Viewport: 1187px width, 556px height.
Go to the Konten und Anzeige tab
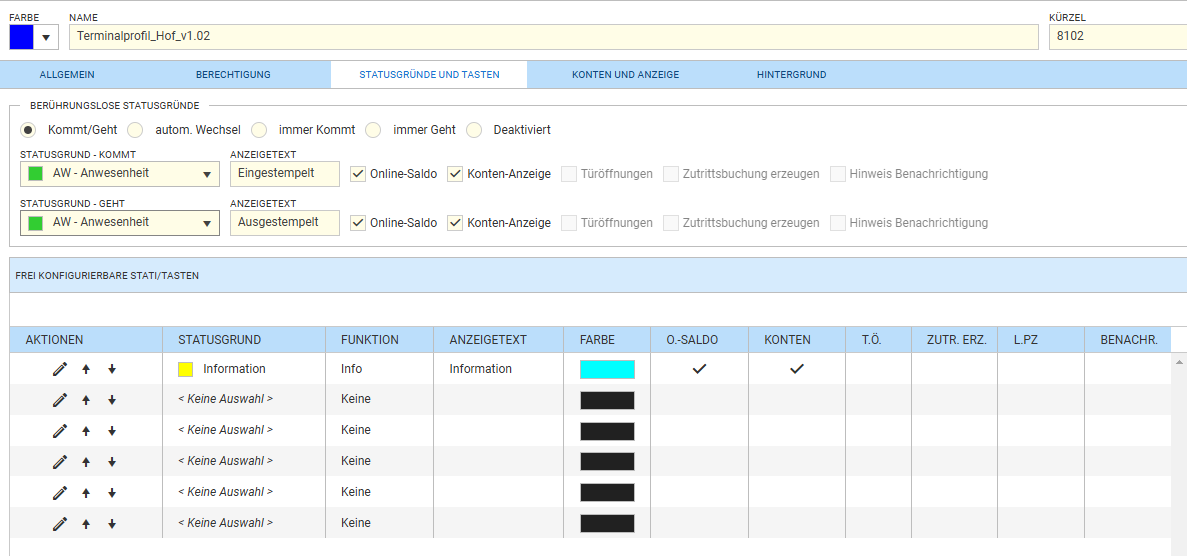625,75
